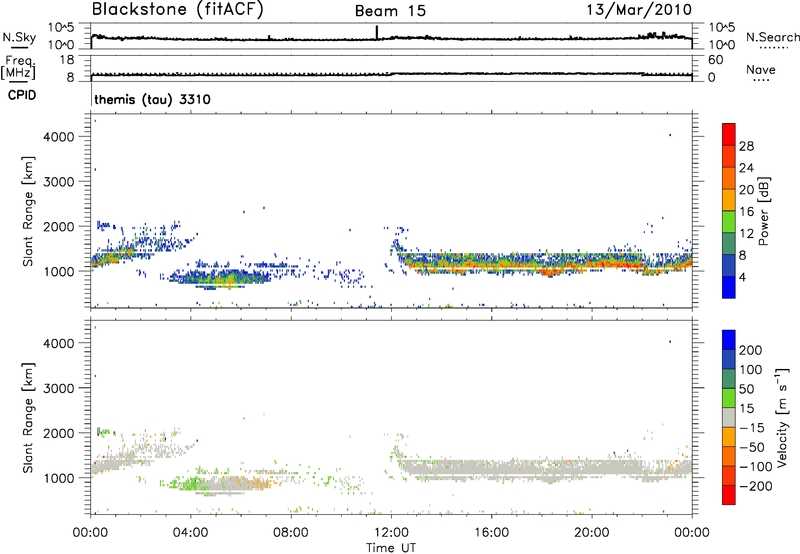This screenshot has height=554, width=800.
Task: Select the "-200" velocity colorbar label
Action: point(755,486)
